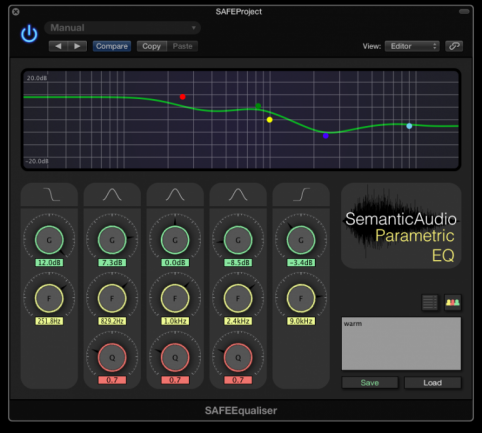Click the -3.4dB gain value field
This screenshot has height=433, width=482.
coord(301,263)
